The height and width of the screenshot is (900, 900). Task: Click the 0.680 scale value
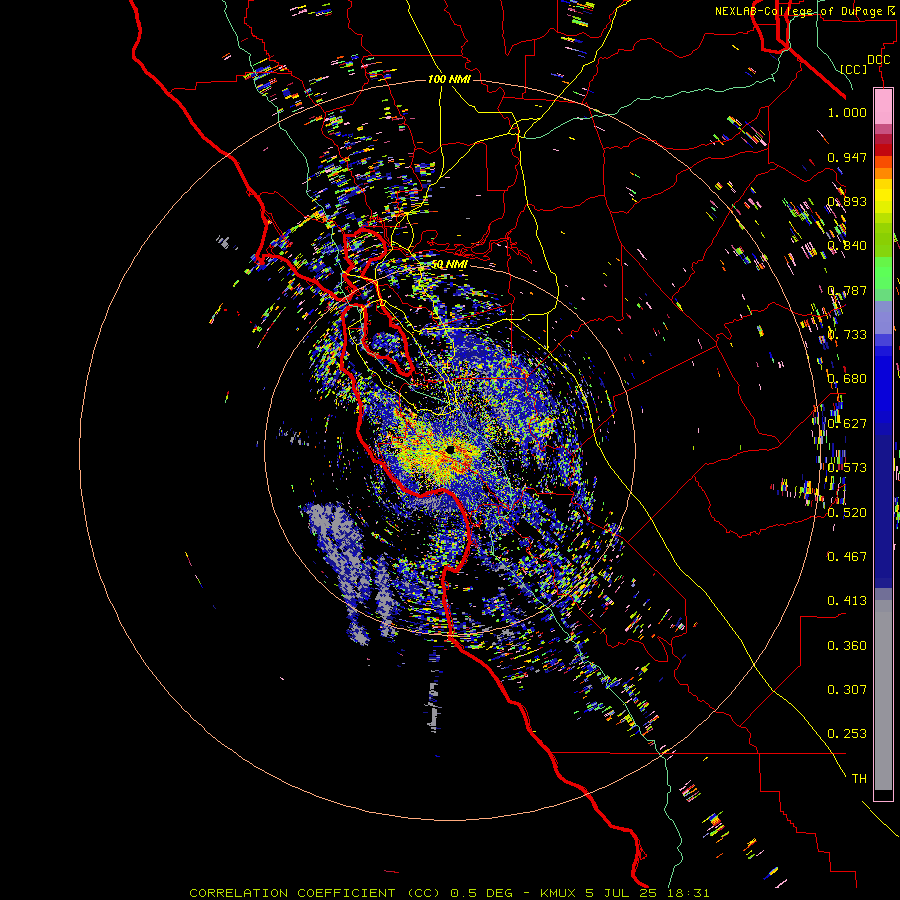(x=847, y=379)
